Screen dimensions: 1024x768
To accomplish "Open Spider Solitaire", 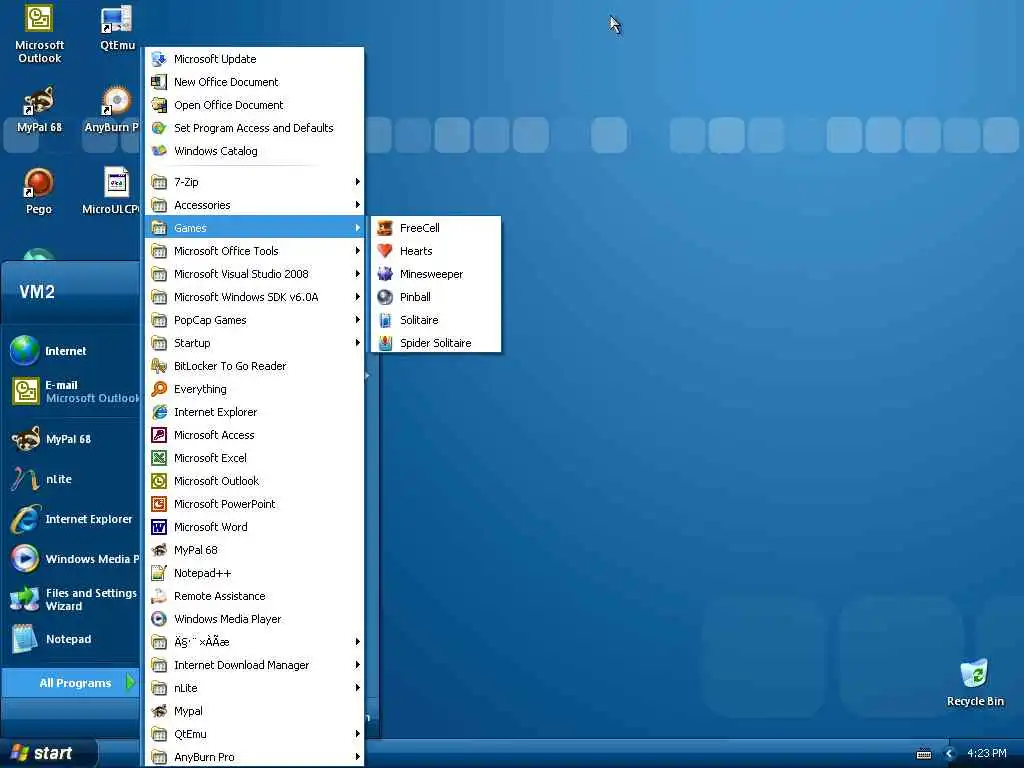I will pos(436,343).
